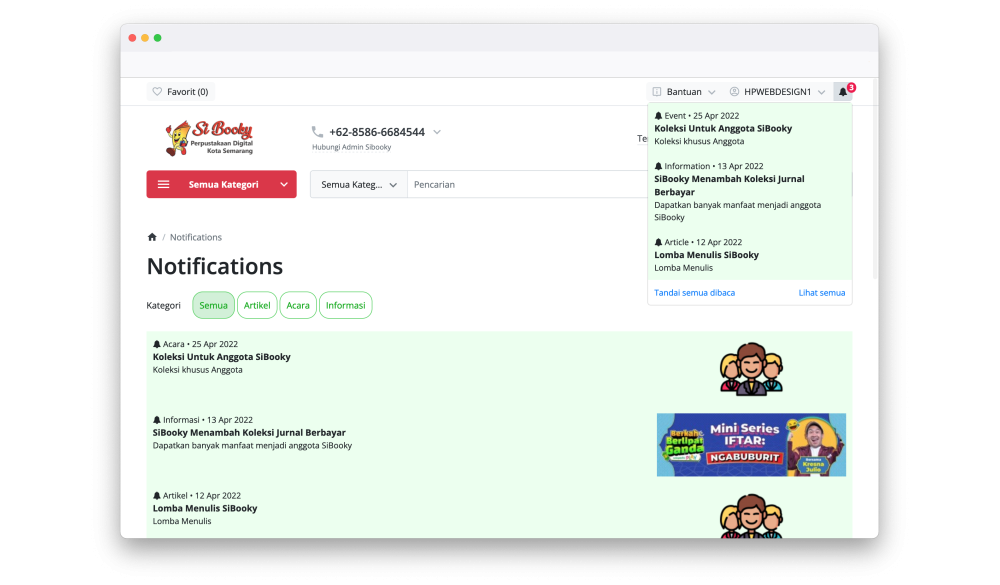
Task: Select the Informasi category filter
Action: coord(345,305)
